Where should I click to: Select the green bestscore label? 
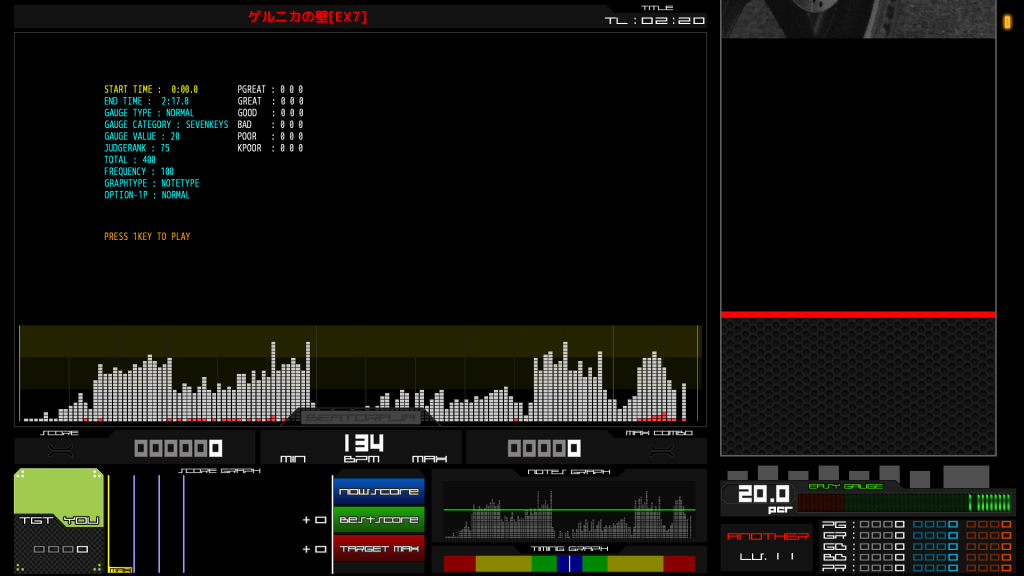[379, 519]
